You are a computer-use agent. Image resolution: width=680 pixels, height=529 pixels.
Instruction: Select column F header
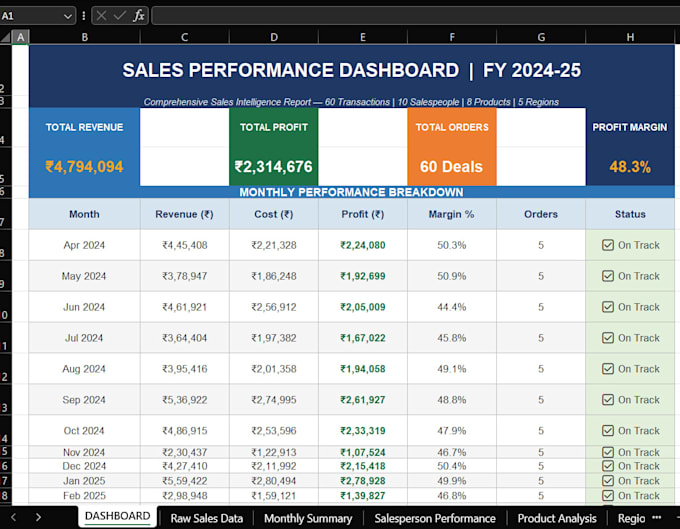tap(452, 37)
